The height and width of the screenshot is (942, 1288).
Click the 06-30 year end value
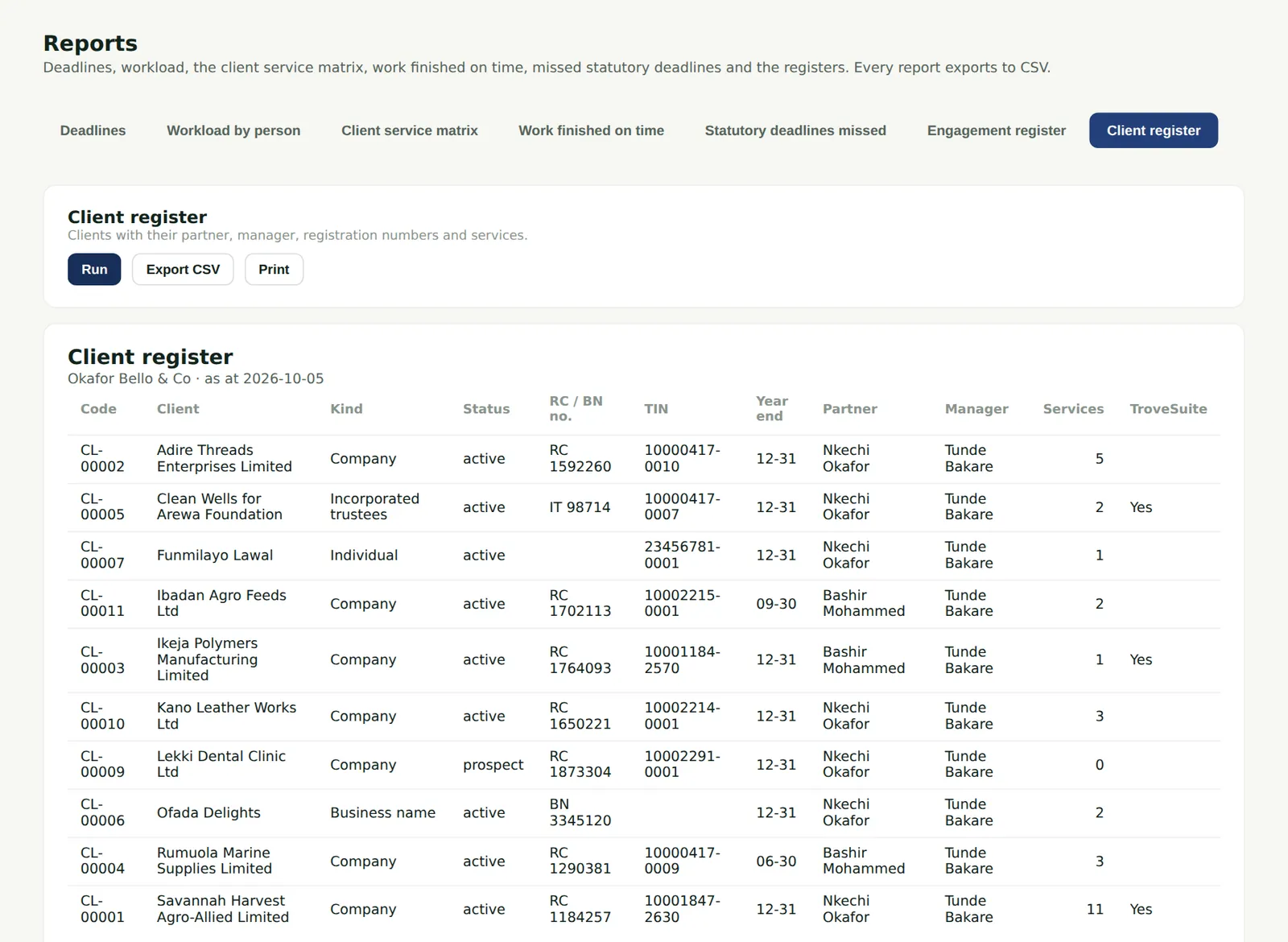pos(776,861)
